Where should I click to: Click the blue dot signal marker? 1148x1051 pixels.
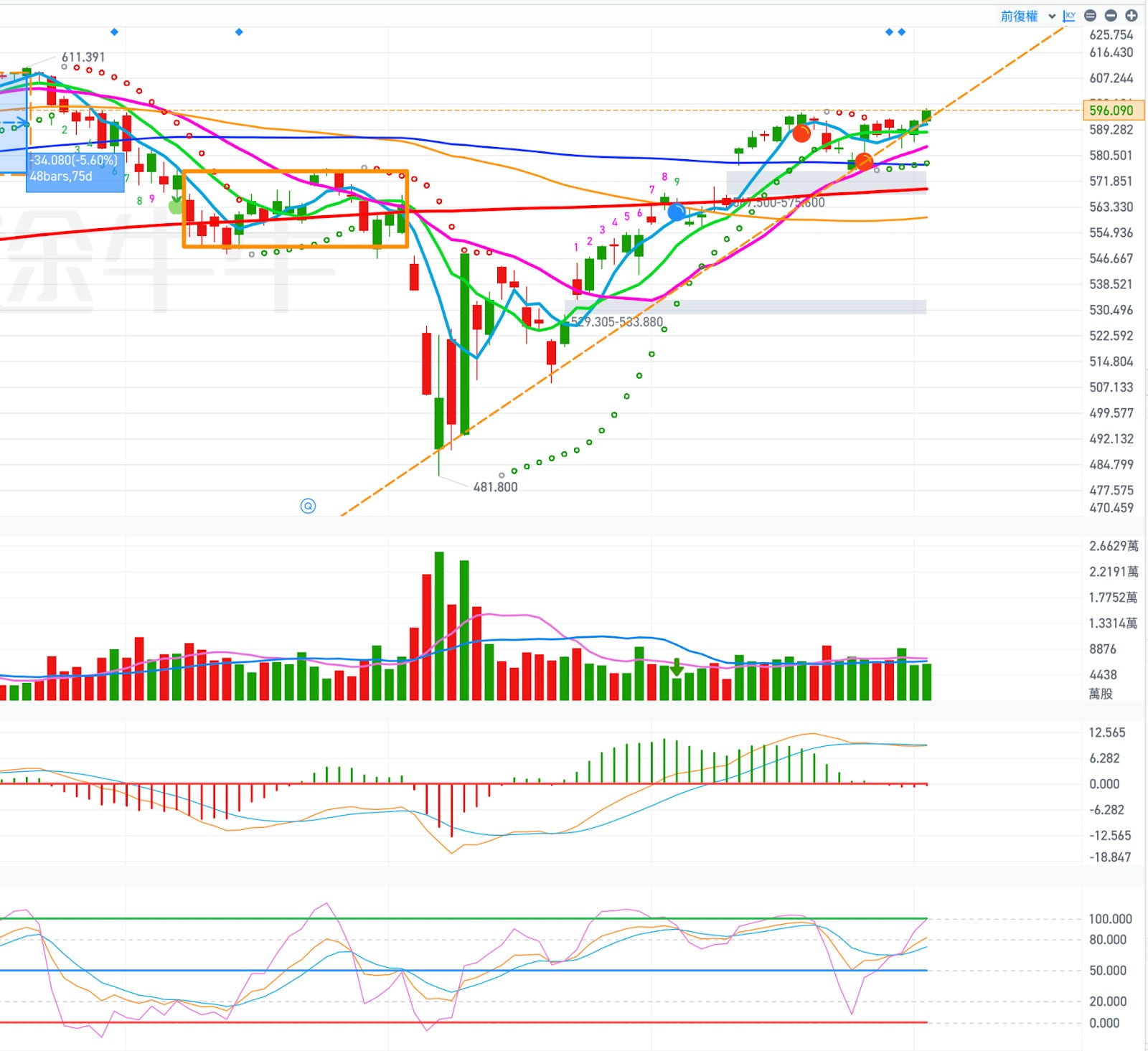coord(676,212)
